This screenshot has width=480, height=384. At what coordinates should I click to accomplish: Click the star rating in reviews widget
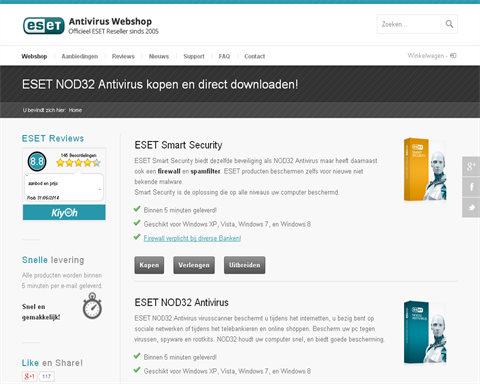[x=78, y=163]
